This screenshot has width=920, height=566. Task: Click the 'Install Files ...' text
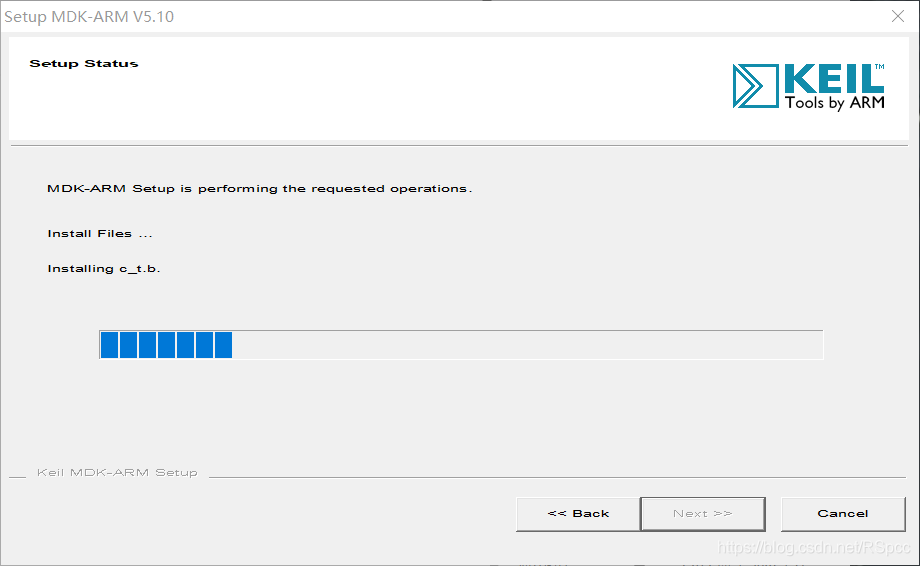pos(100,233)
